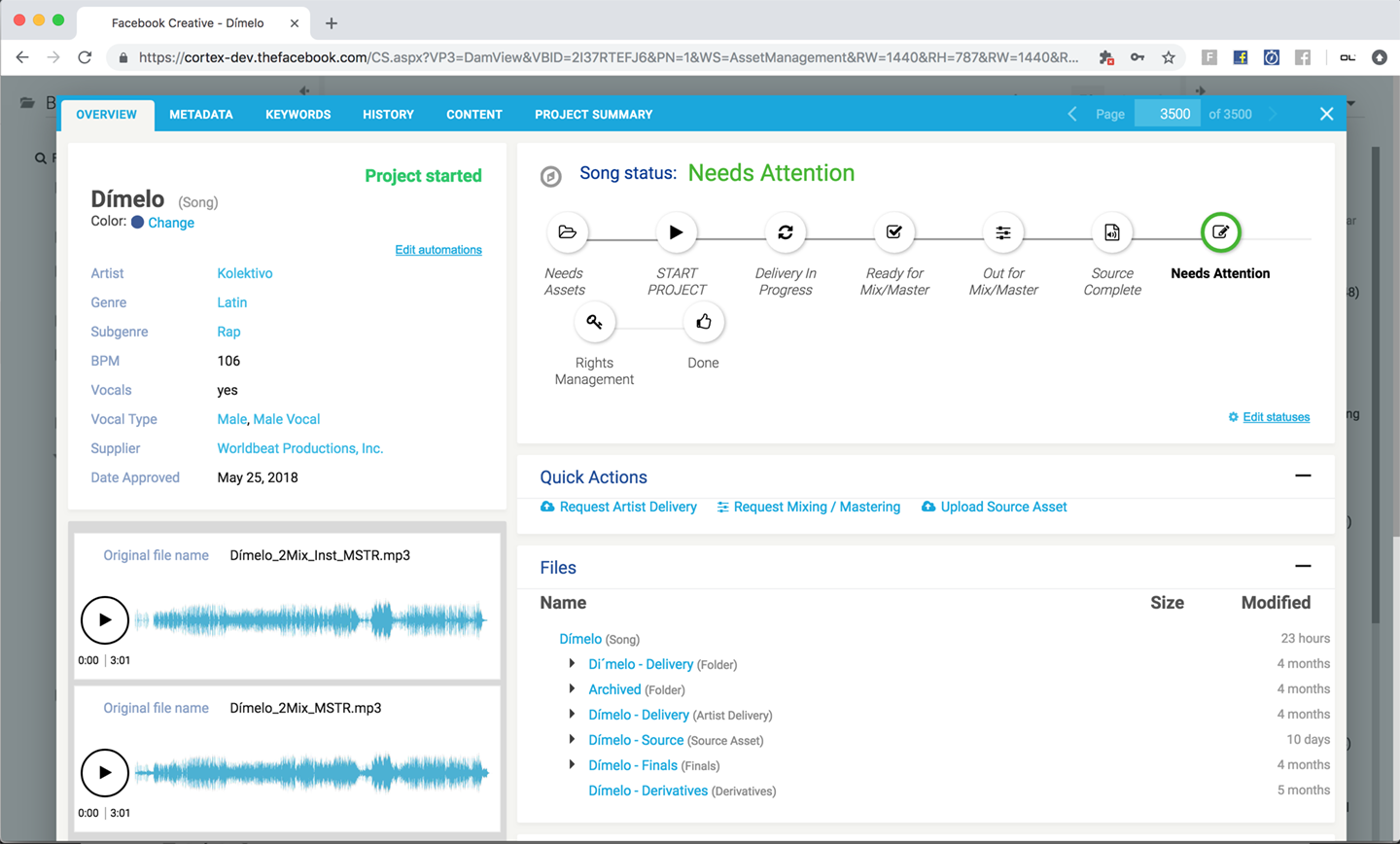Seek within Dímelo_2Mix_Inst_MSTR waveform
The height and width of the screenshot is (844, 1400).
tap(311, 619)
